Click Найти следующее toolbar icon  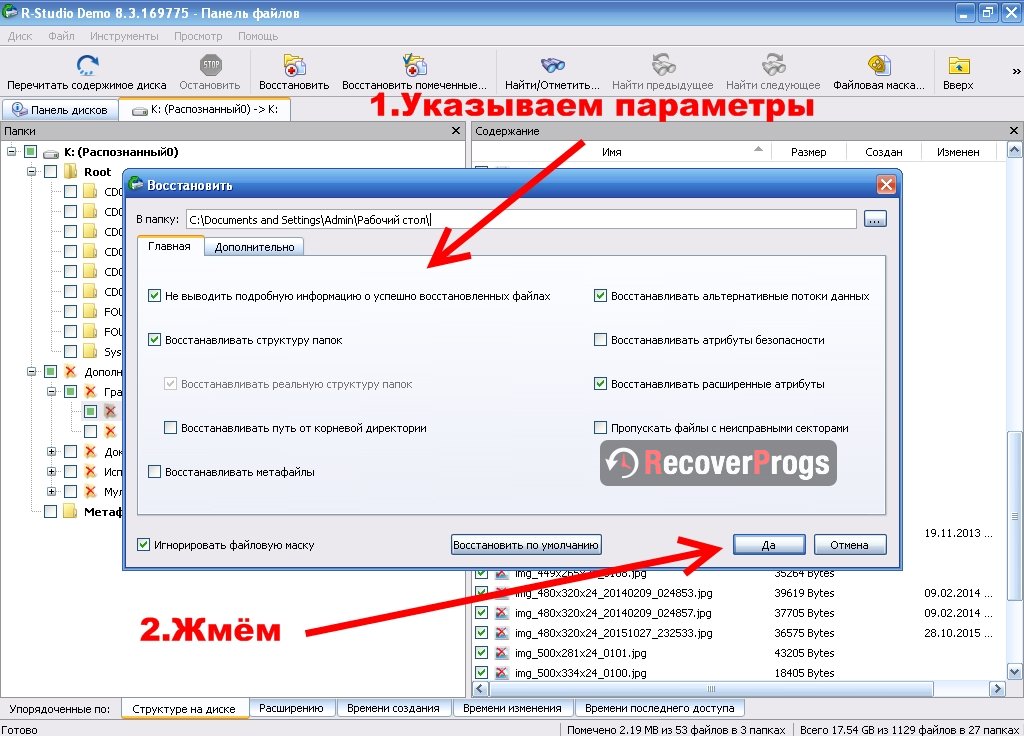click(x=773, y=65)
